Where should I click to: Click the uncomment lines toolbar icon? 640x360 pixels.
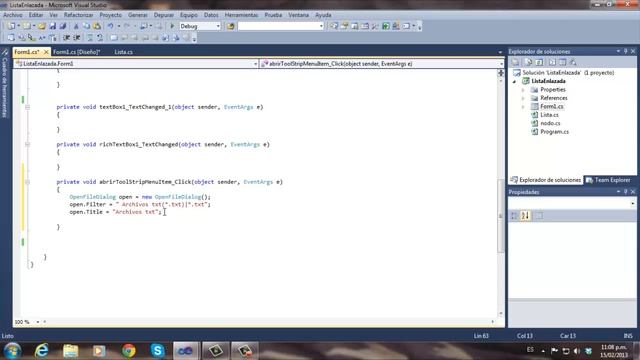pyautogui.click(x=100, y=38)
